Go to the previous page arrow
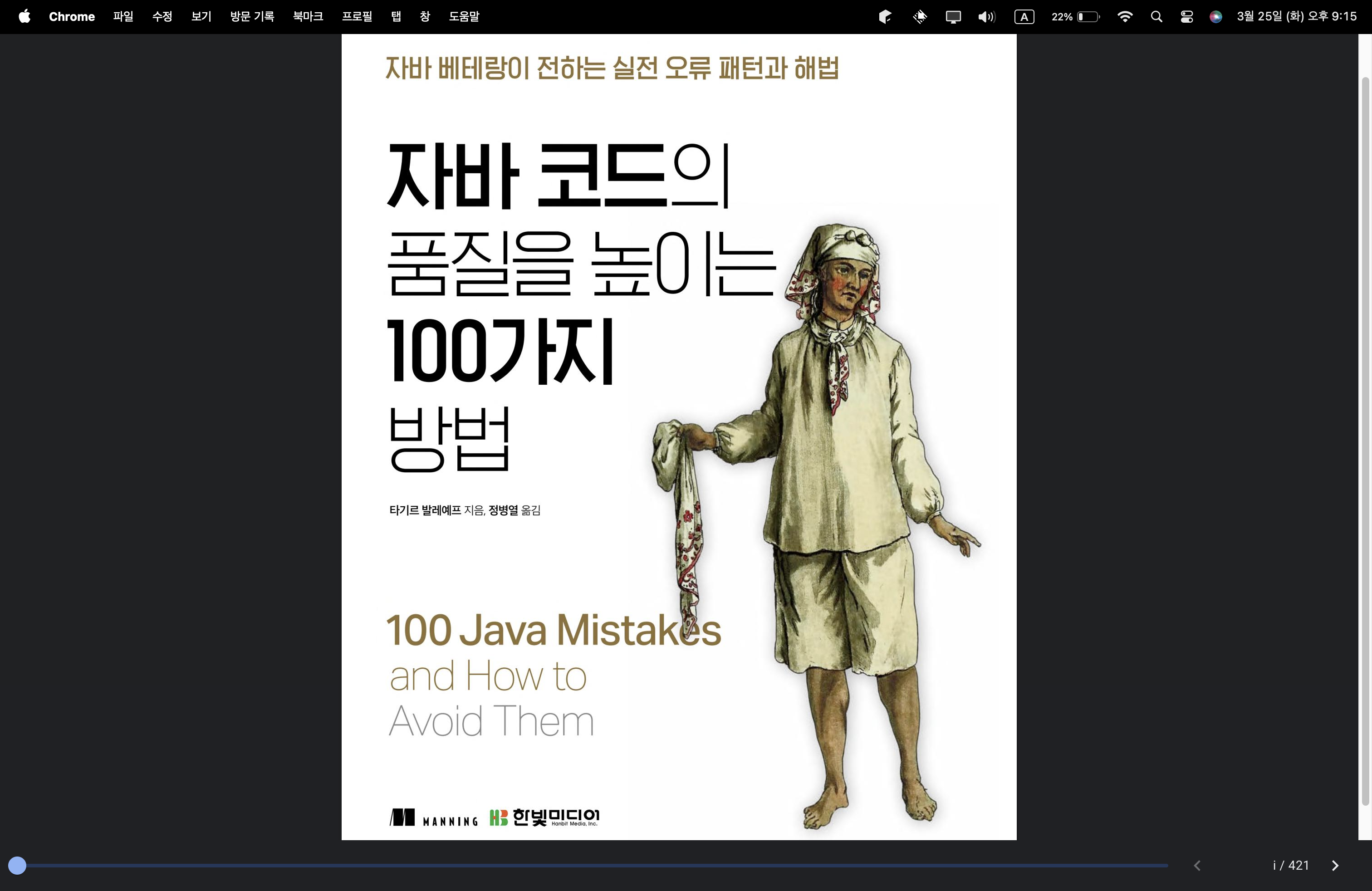Viewport: 1372px width, 891px height. click(x=1197, y=865)
